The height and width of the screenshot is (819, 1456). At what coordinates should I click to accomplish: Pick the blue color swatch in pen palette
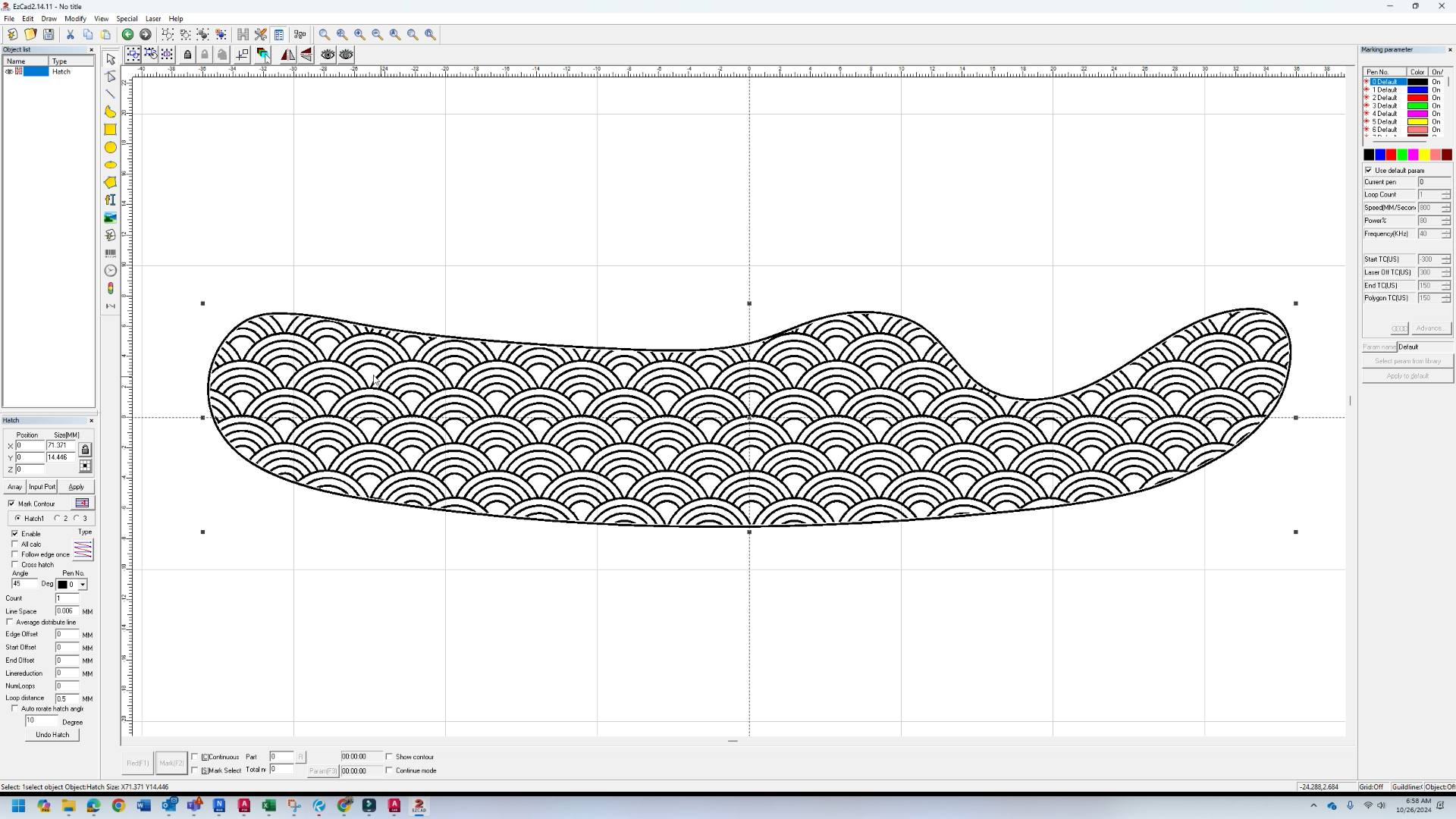pos(1380,155)
